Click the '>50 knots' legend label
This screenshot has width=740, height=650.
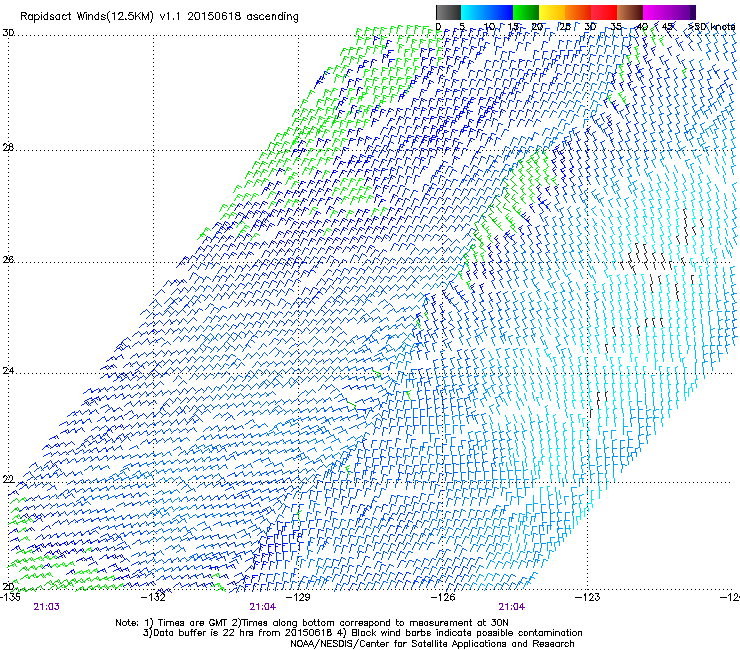pyautogui.click(x=712, y=27)
